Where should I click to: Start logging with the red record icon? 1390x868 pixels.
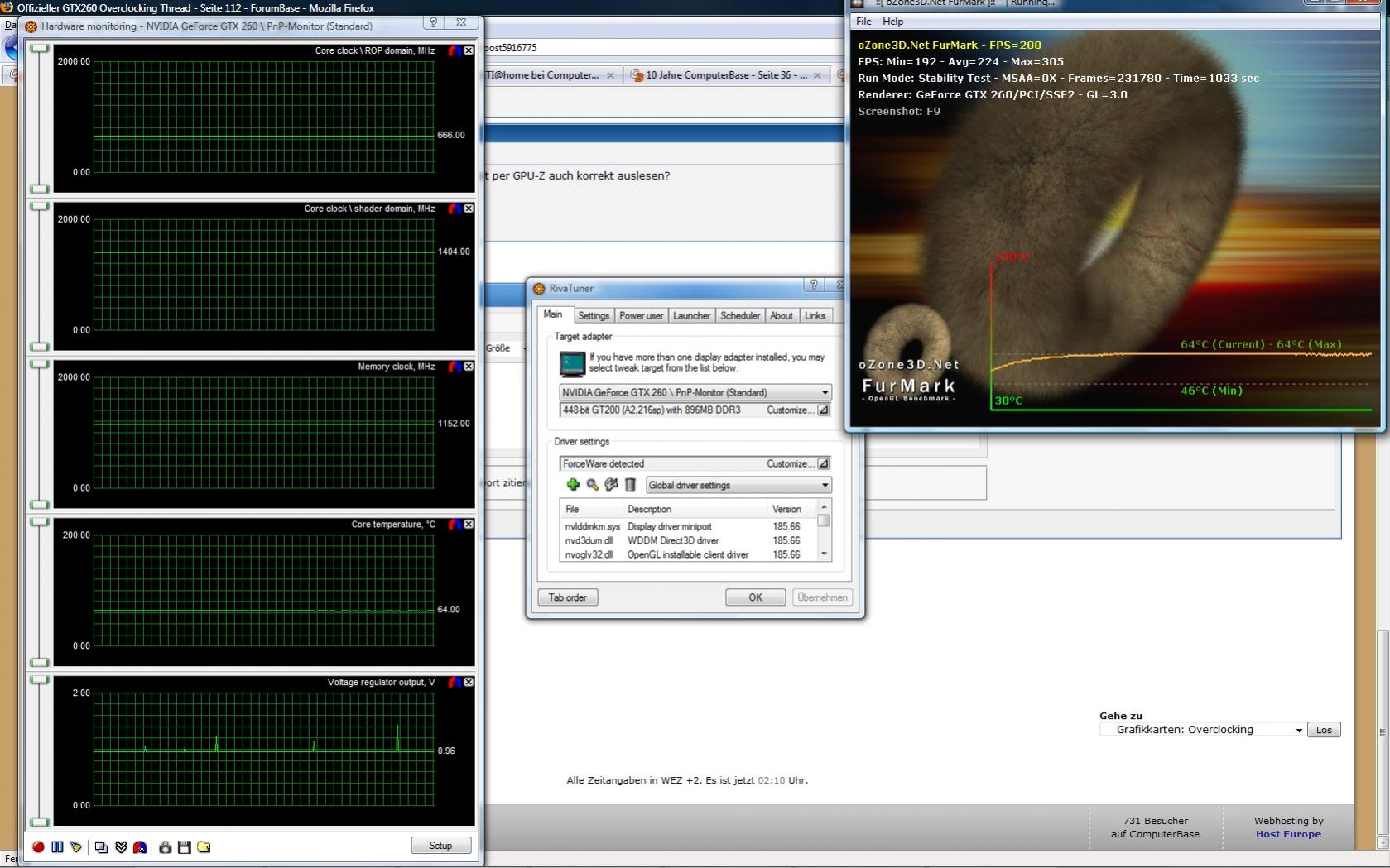tap(38, 846)
